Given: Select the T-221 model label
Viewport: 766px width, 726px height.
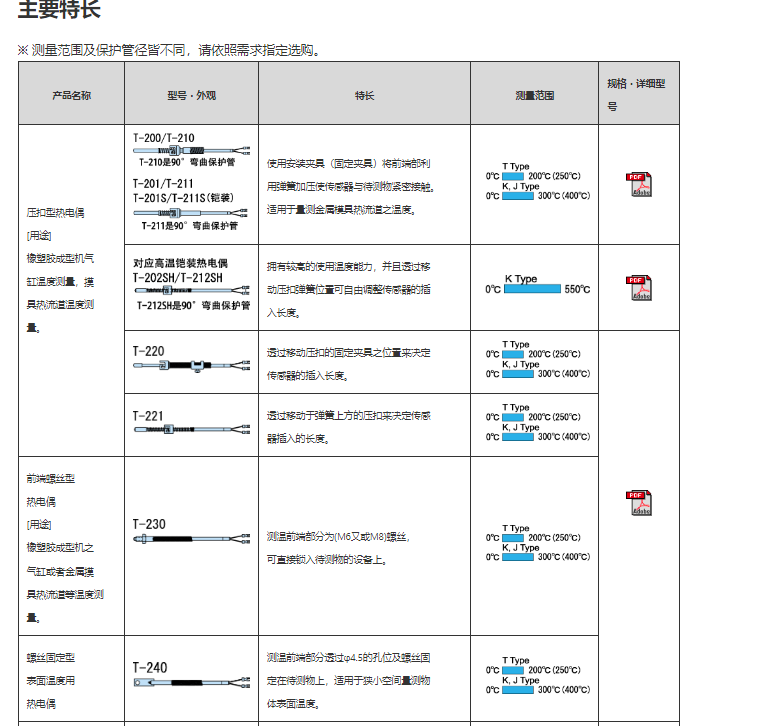Looking at the screenshot, I should [148, 416].
